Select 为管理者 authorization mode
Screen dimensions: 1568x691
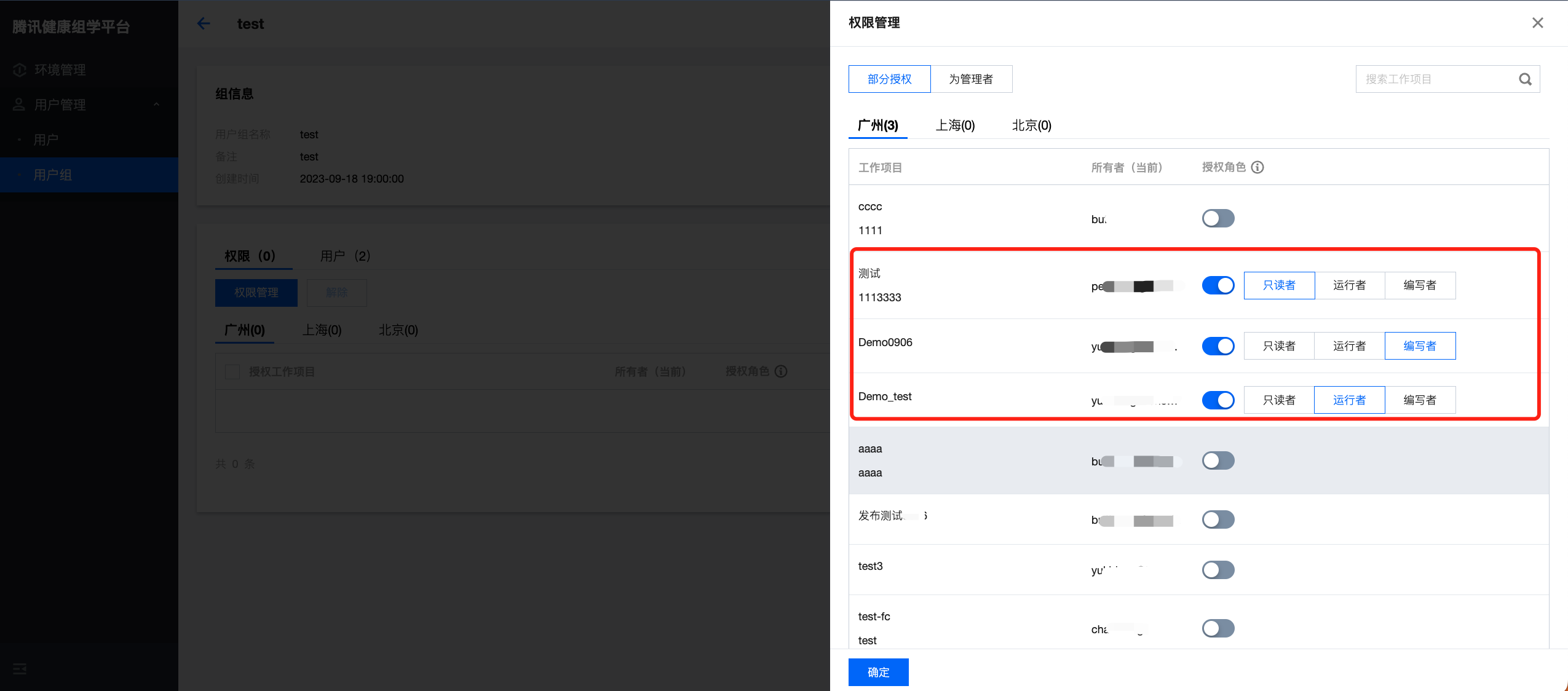[971, 79]
